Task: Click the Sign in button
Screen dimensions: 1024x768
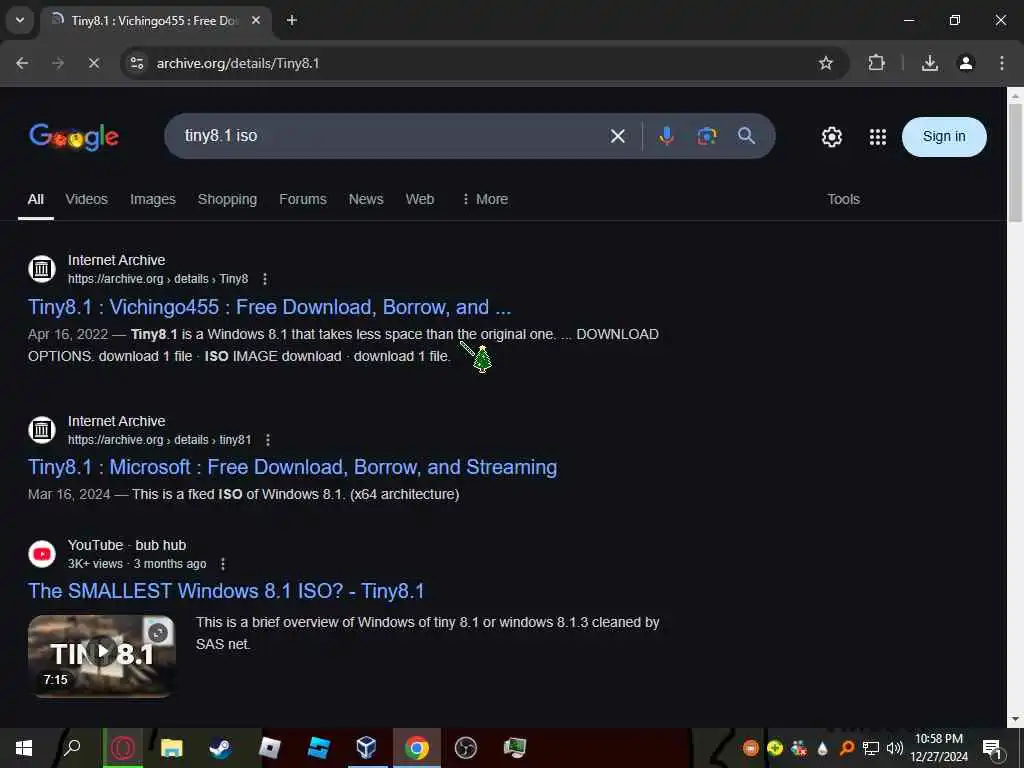Action: pyautogui.click(x=944, y=136)
